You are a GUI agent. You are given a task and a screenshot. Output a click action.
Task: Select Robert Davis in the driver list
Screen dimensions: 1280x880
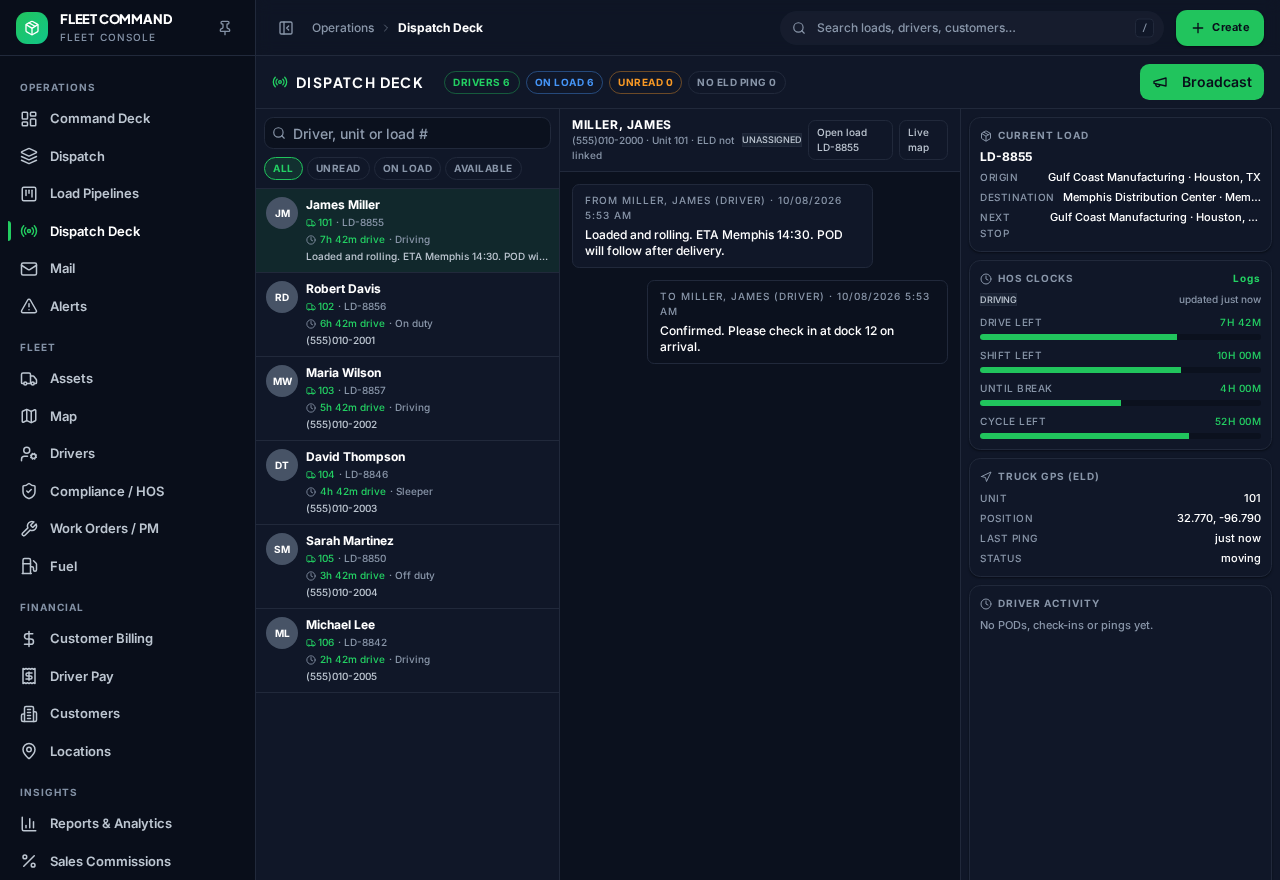coord(407,315)
